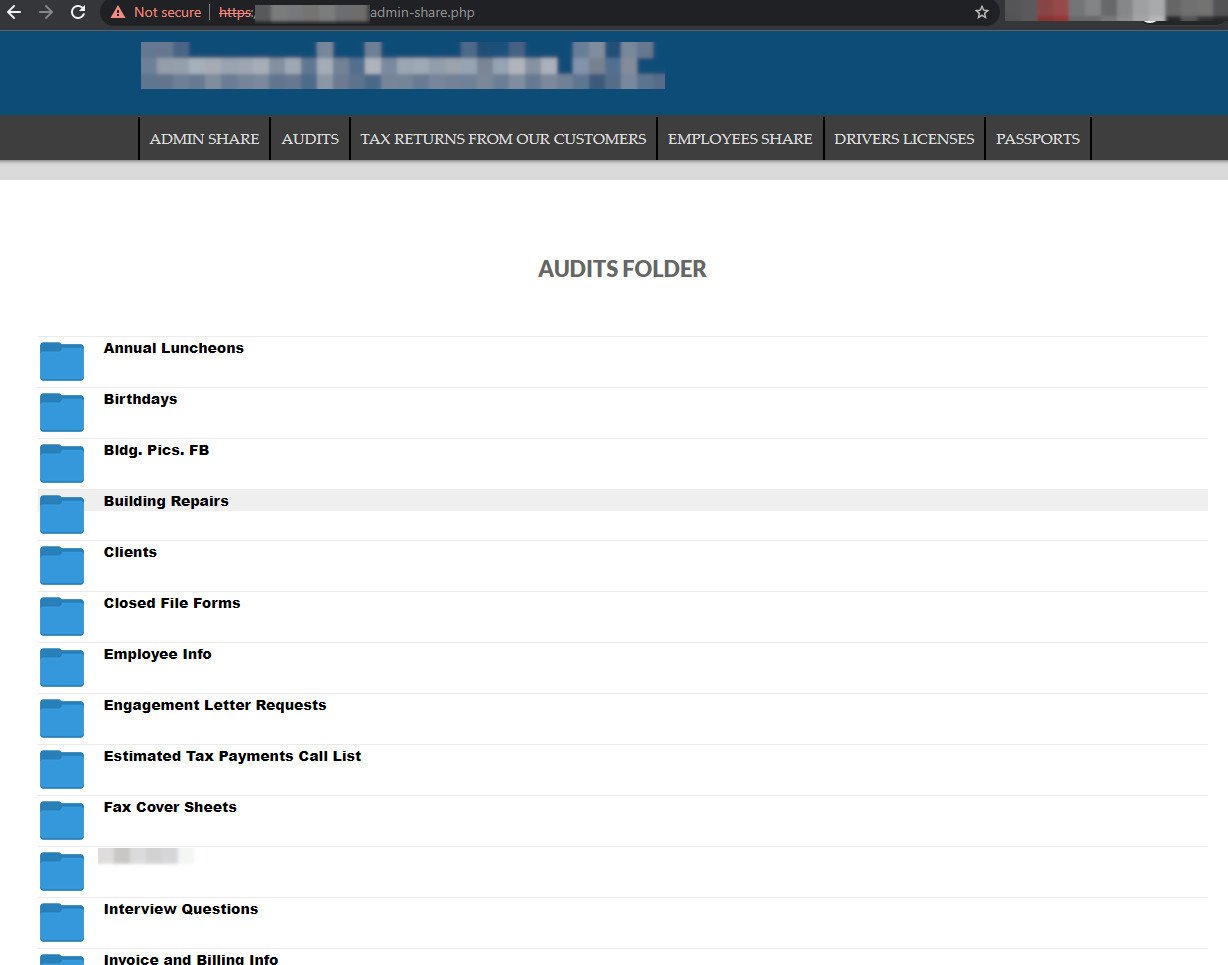Open the DRIVERS LICENSES section

pyautogui.click(x=904, y=138)
